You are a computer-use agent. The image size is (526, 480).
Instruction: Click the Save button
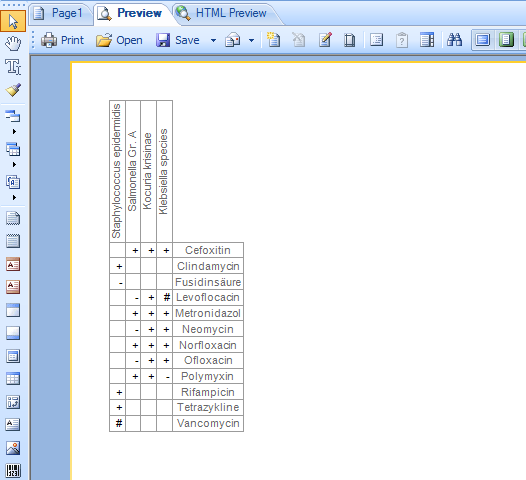[178, 40]
